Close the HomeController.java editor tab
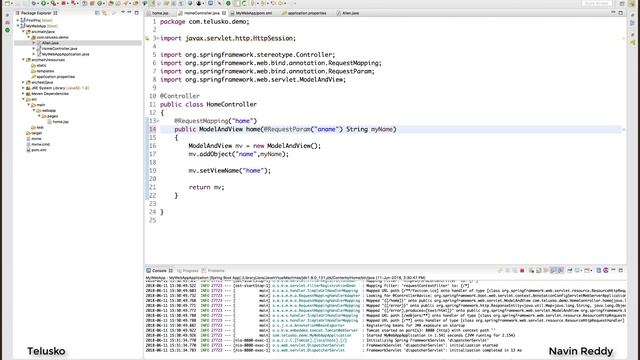 [x=224, y=13]
